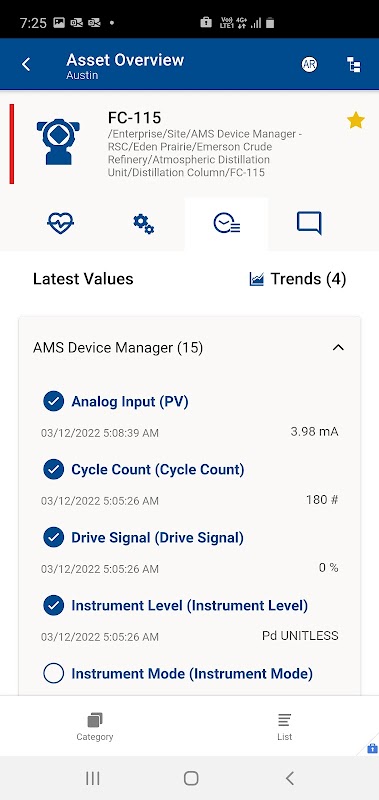Tap Austin subtitle in header
The image size is (379, 800).
82,75
